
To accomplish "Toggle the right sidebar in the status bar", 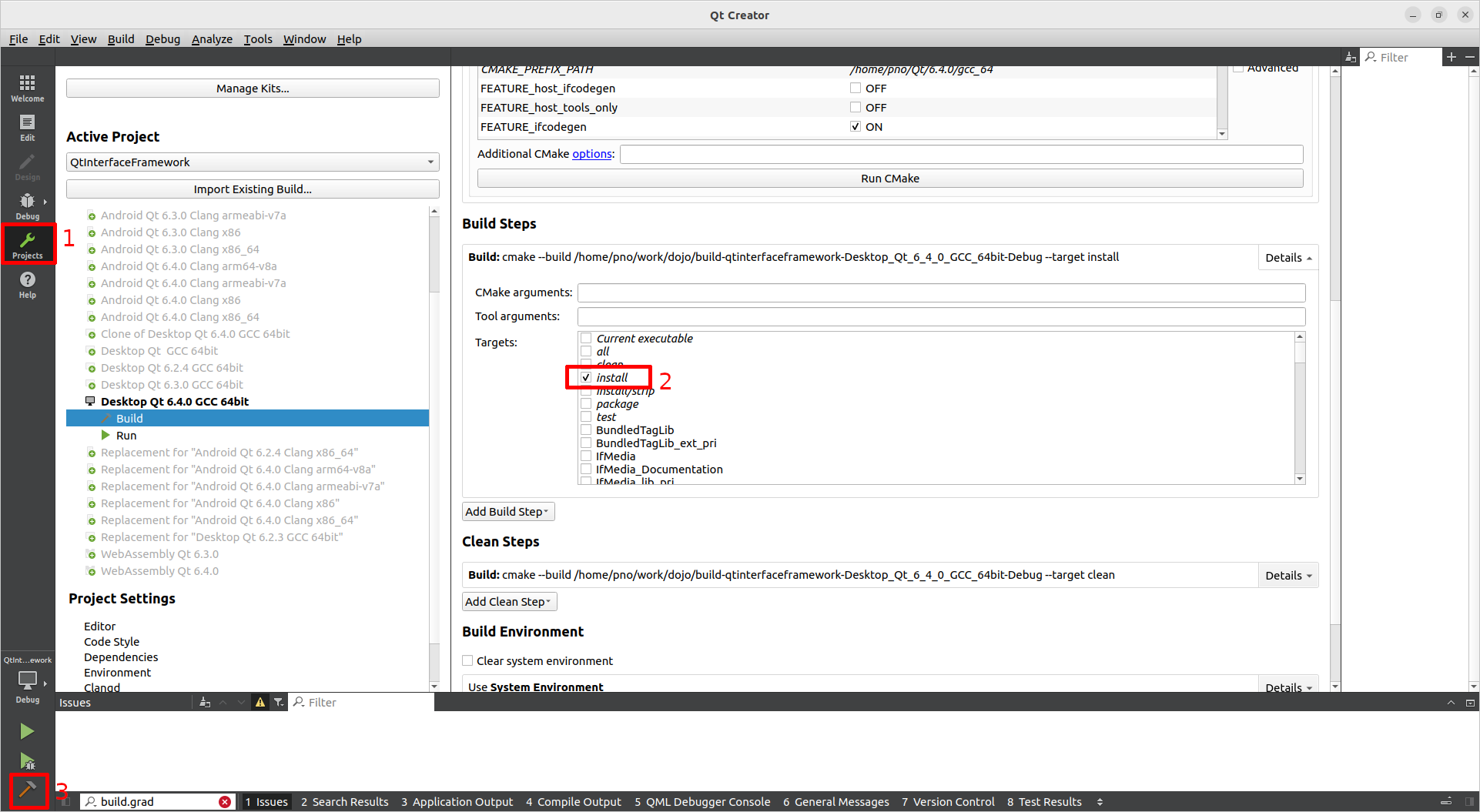I will [1470, 802].
